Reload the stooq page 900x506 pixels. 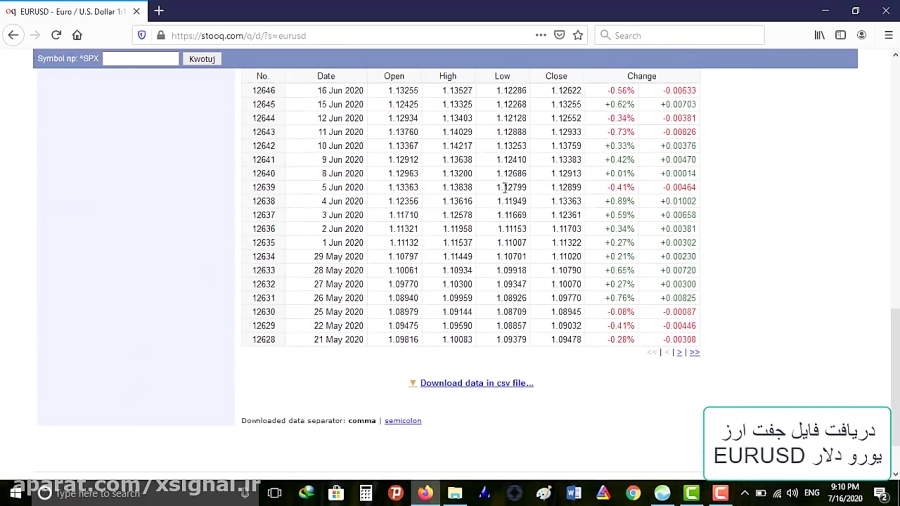(x=56, y=35)
